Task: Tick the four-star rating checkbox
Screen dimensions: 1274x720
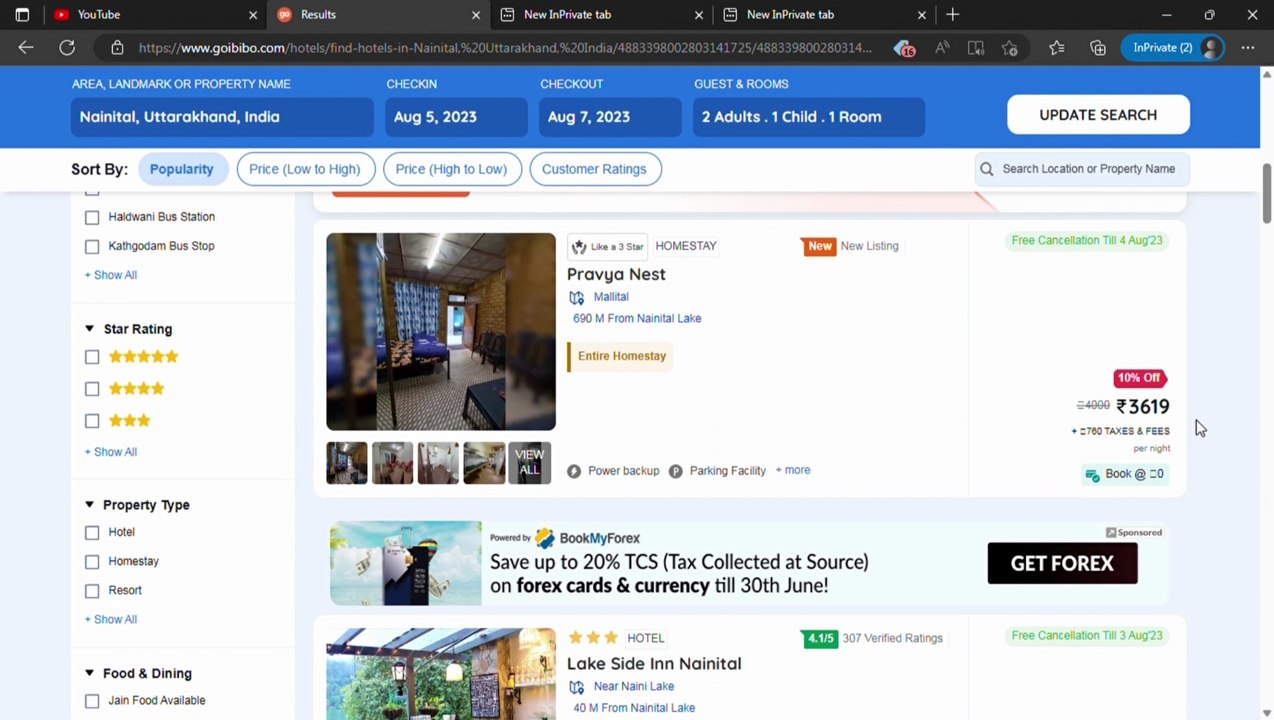Action: 92,389
